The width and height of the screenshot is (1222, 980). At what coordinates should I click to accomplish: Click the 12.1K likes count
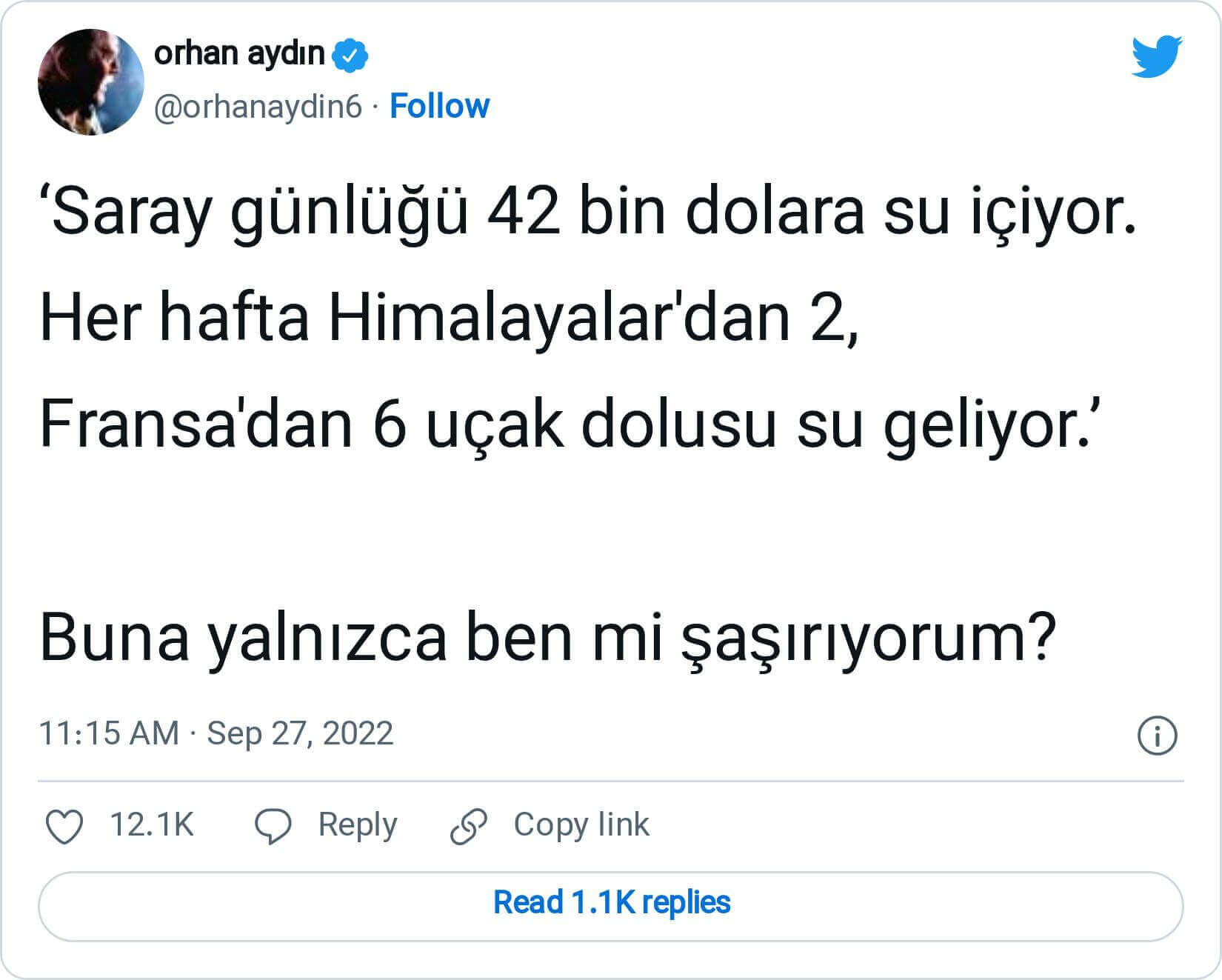tap(152, 824)
